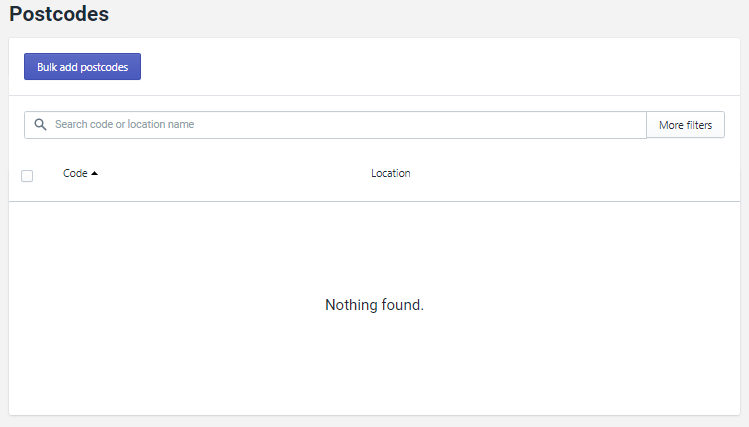Tick the select-all checkbox in table header
Image resolution: width=749 pixels, height=427 pixels.
pyautogui.click(x=27, y=176)
